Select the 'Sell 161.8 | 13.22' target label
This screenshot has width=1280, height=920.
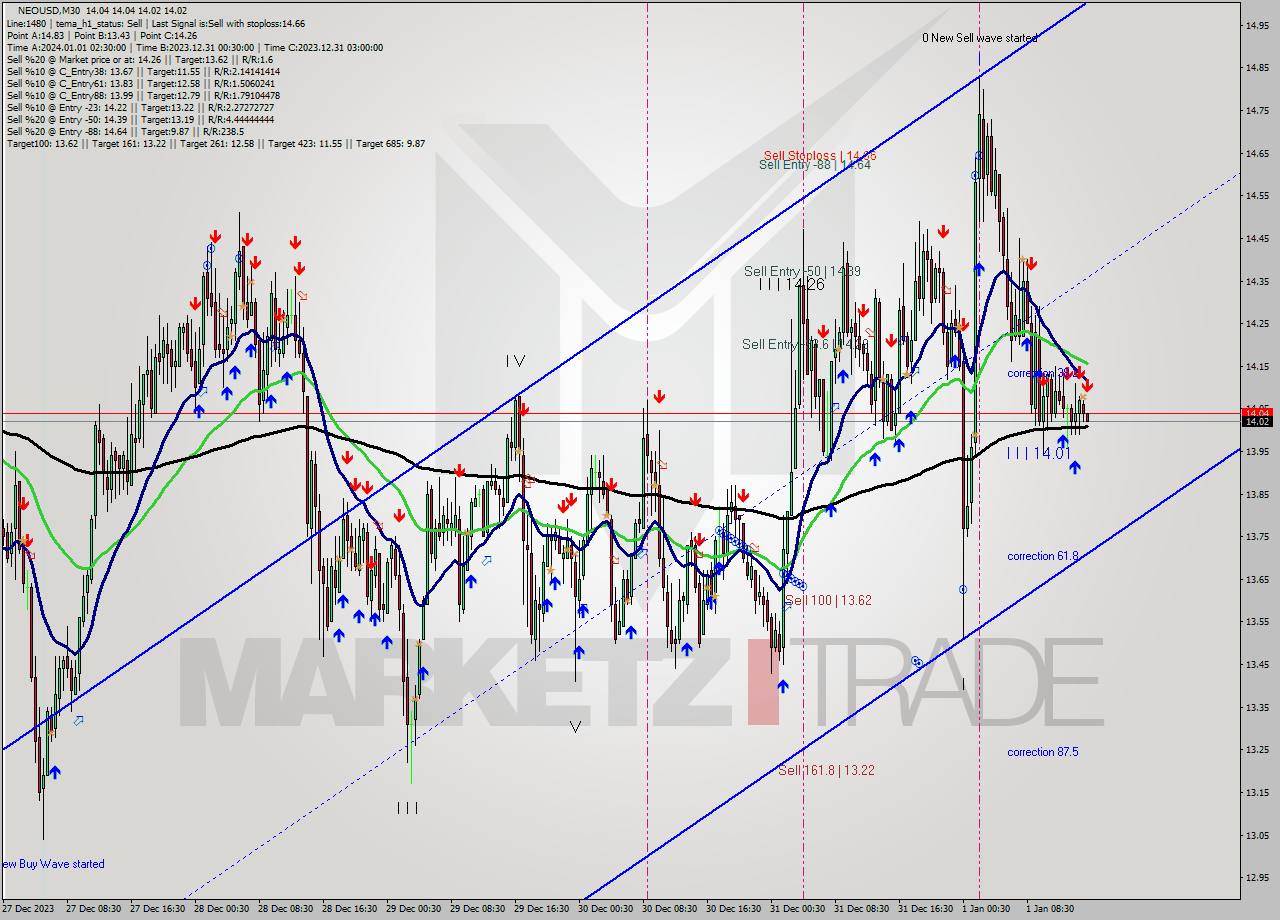point(827,770)
